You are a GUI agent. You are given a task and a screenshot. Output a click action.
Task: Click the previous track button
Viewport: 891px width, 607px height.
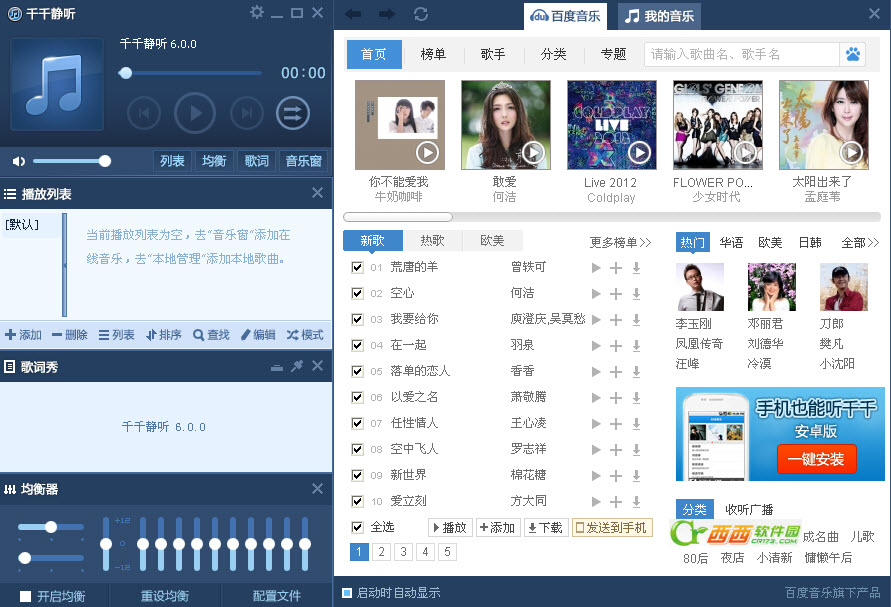coord(144,113)
